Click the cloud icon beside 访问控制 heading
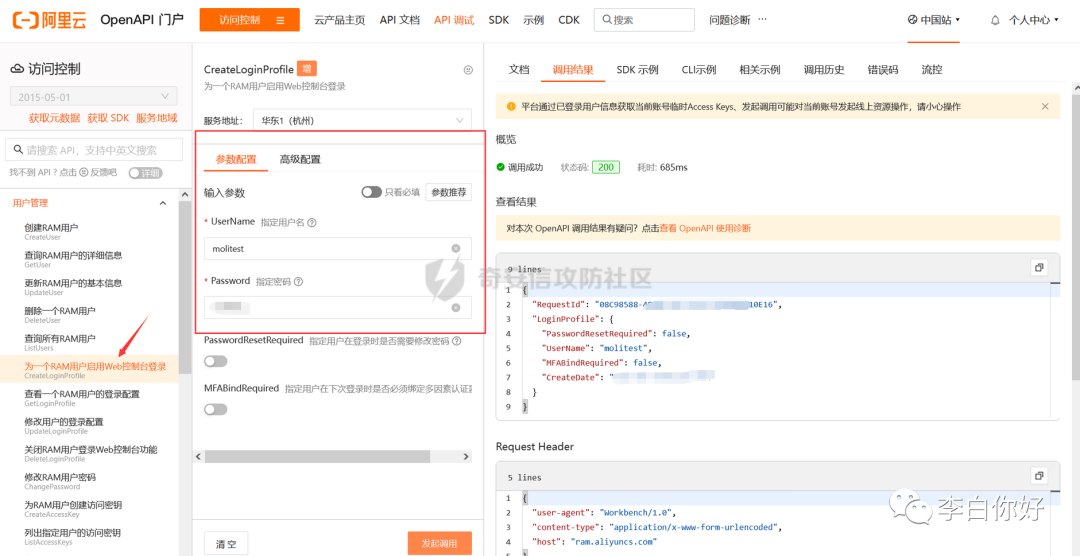 click(17, 69)
